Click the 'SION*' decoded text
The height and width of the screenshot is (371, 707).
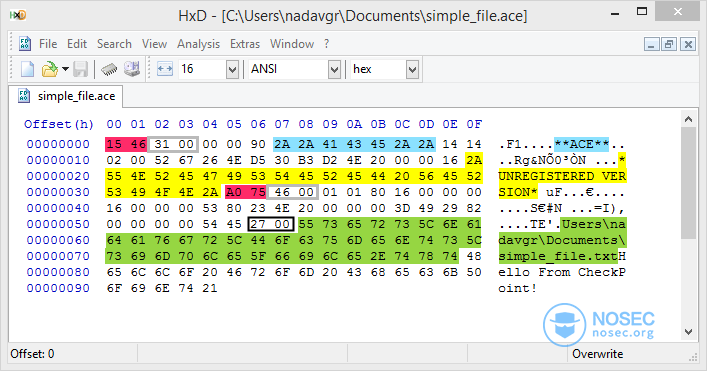pos(518,192)
